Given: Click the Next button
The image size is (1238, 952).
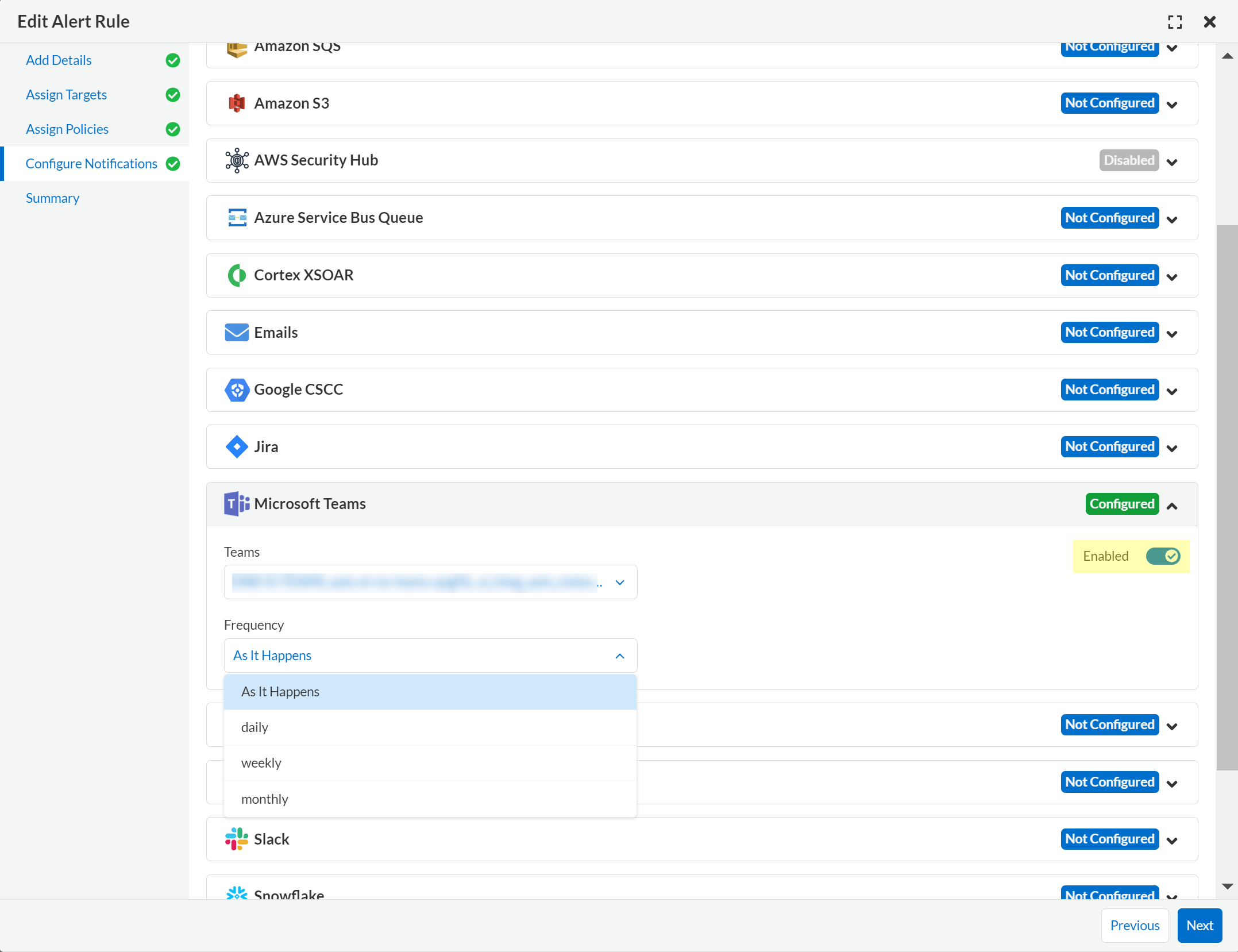Looking at the screenshot, I should [1200, 925].
